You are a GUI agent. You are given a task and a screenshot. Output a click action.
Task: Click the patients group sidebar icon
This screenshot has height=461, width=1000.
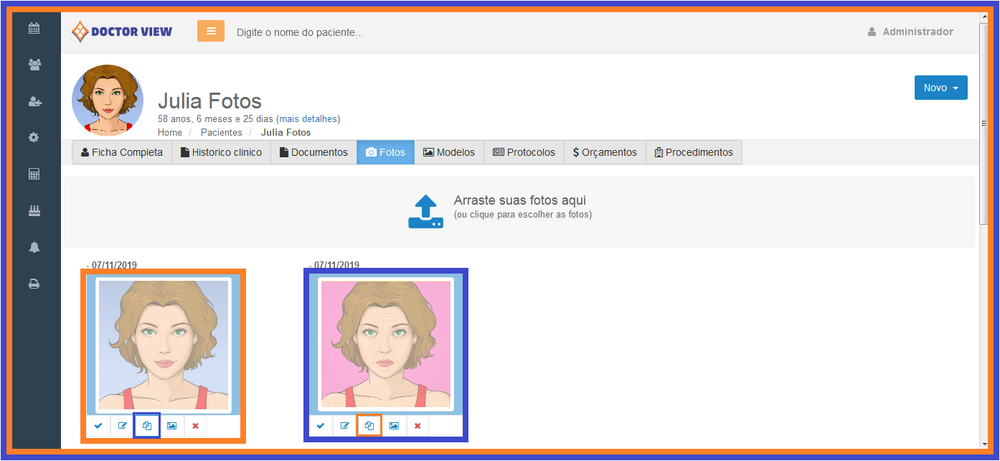tap(34, 65)
